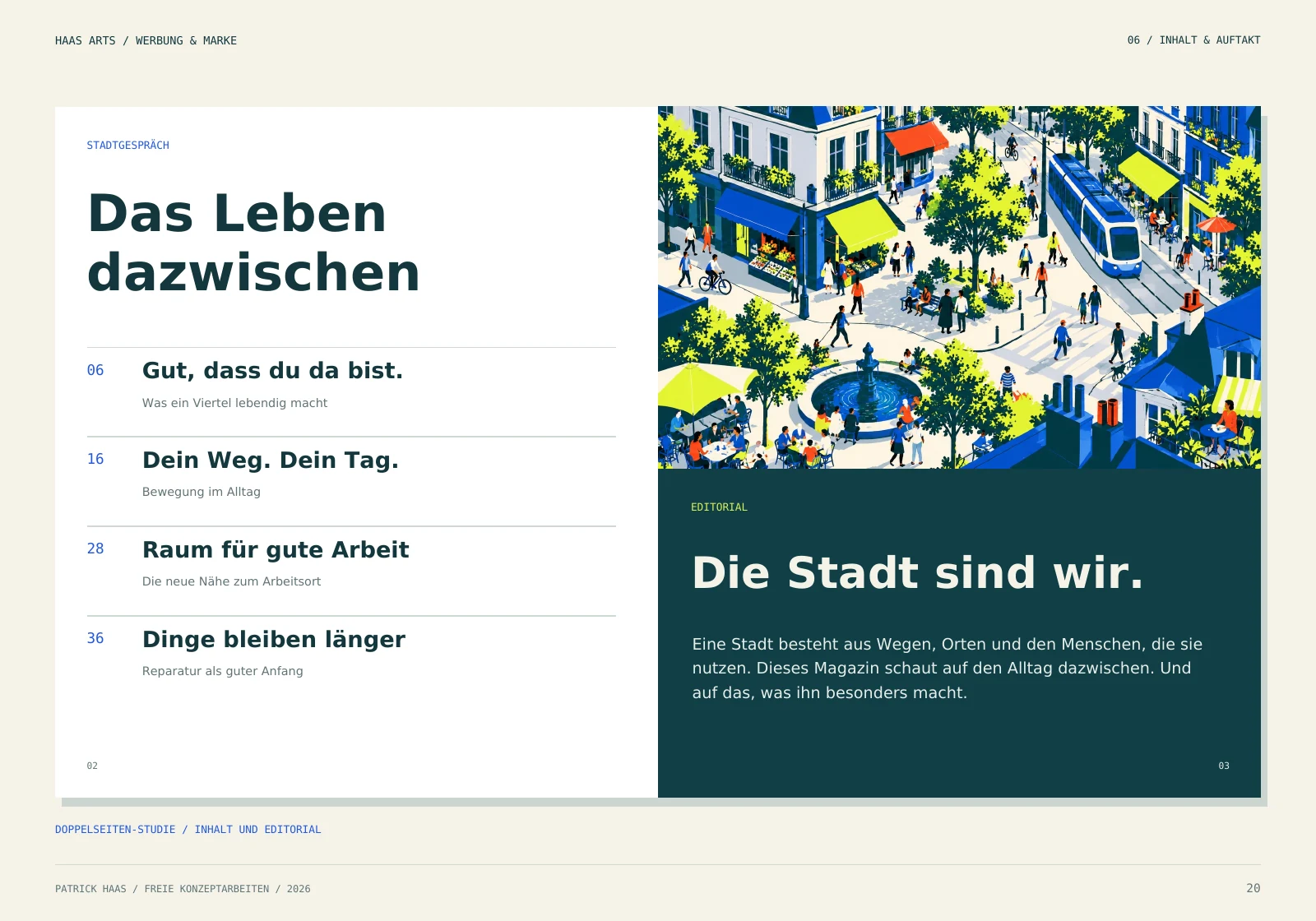
Task: Click the slide number '20' in the footer
Action: pyautogui.click(x=1253, y=888)
